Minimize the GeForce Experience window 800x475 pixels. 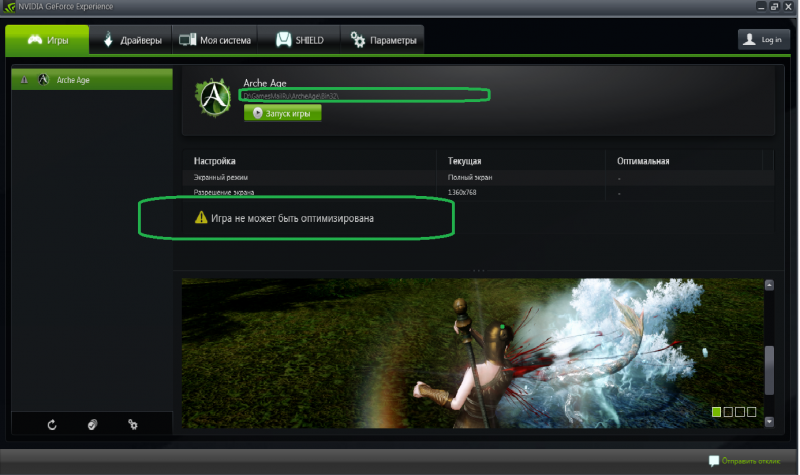click(761, 7)
